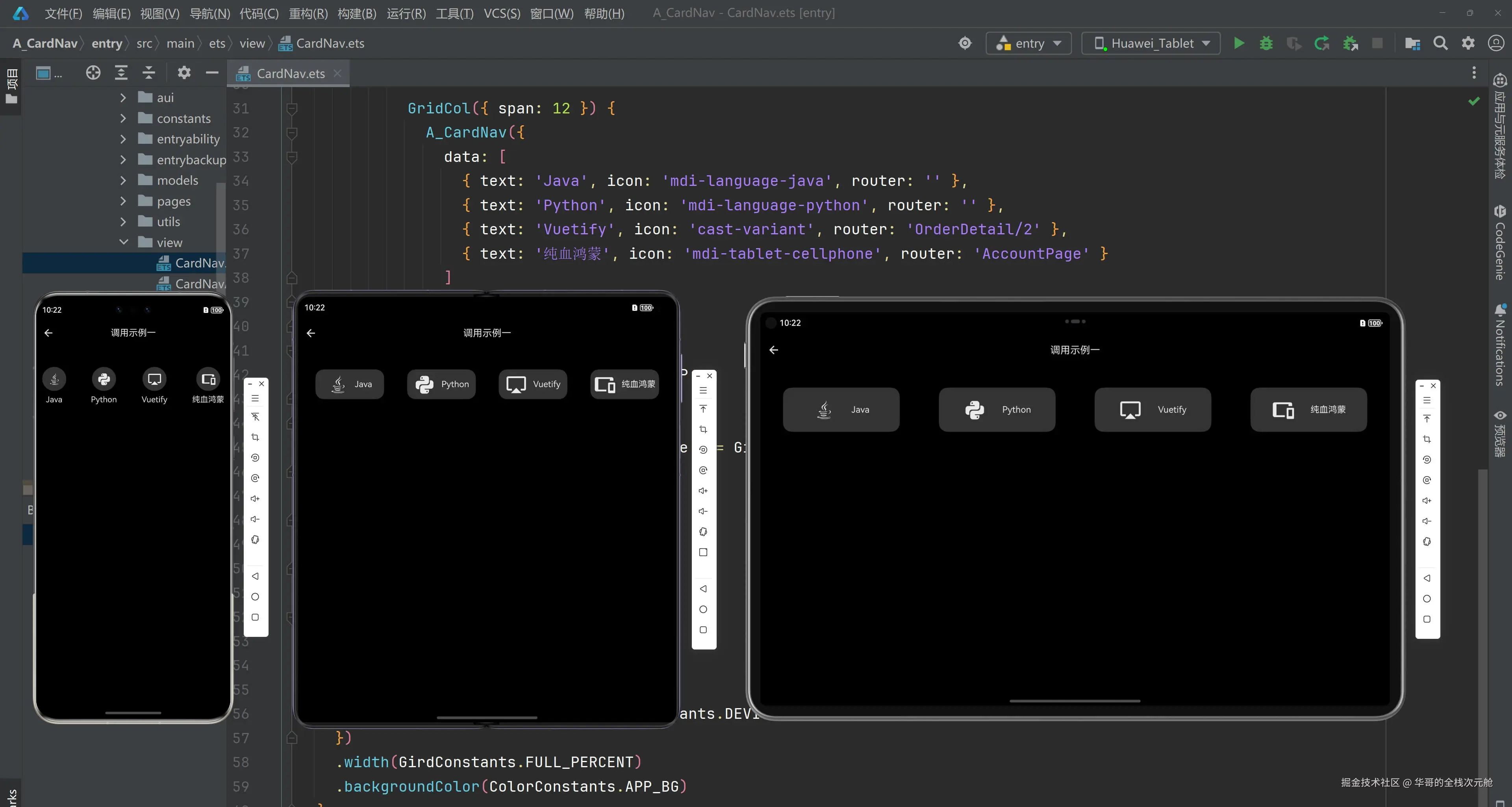The height and width of the screenshot is (807, 1512).
Task: Select the CardNav.ets editor tab
Action: 290,73
